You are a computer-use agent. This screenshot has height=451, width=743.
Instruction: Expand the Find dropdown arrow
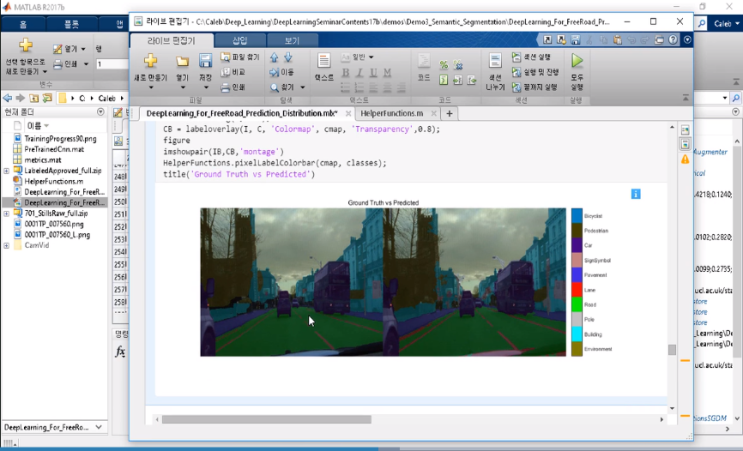tap(302, 87)
